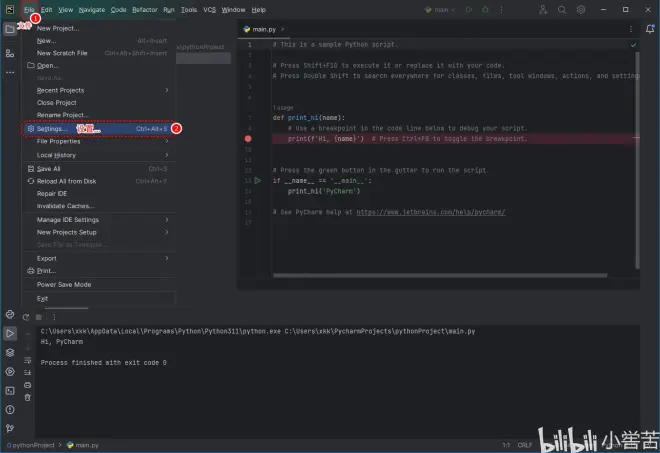Open editor tabs more options
The width and height of the screenshot is (660, 453).
tap(631, 29)
